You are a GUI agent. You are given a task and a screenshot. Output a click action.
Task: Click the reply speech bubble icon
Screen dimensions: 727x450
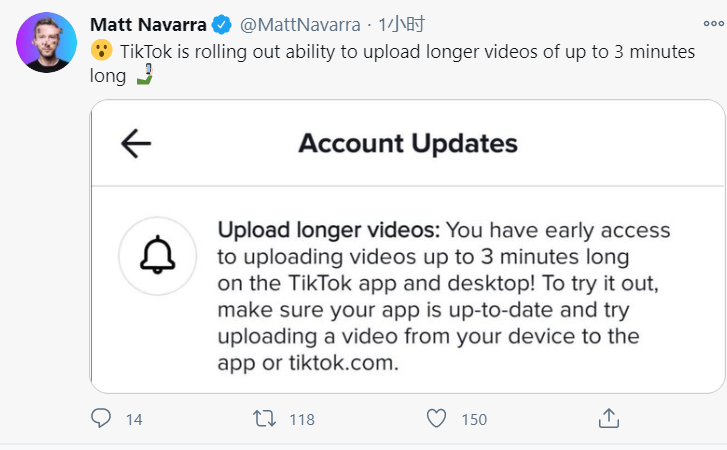pyautogui.click(x=101, y=419)
